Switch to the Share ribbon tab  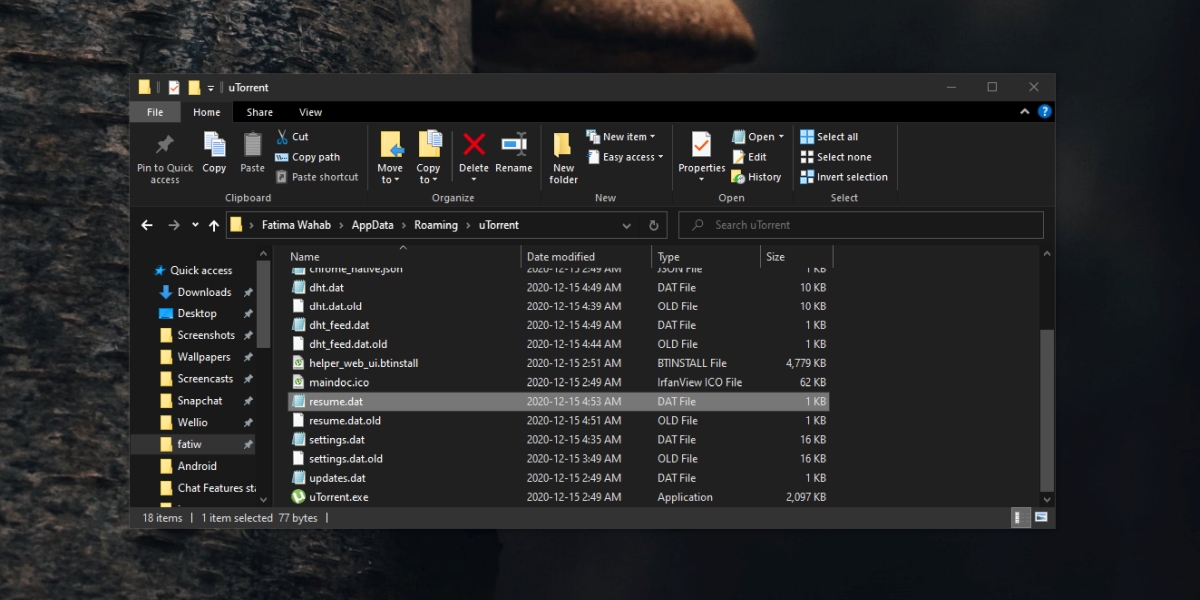coord(260,112)
